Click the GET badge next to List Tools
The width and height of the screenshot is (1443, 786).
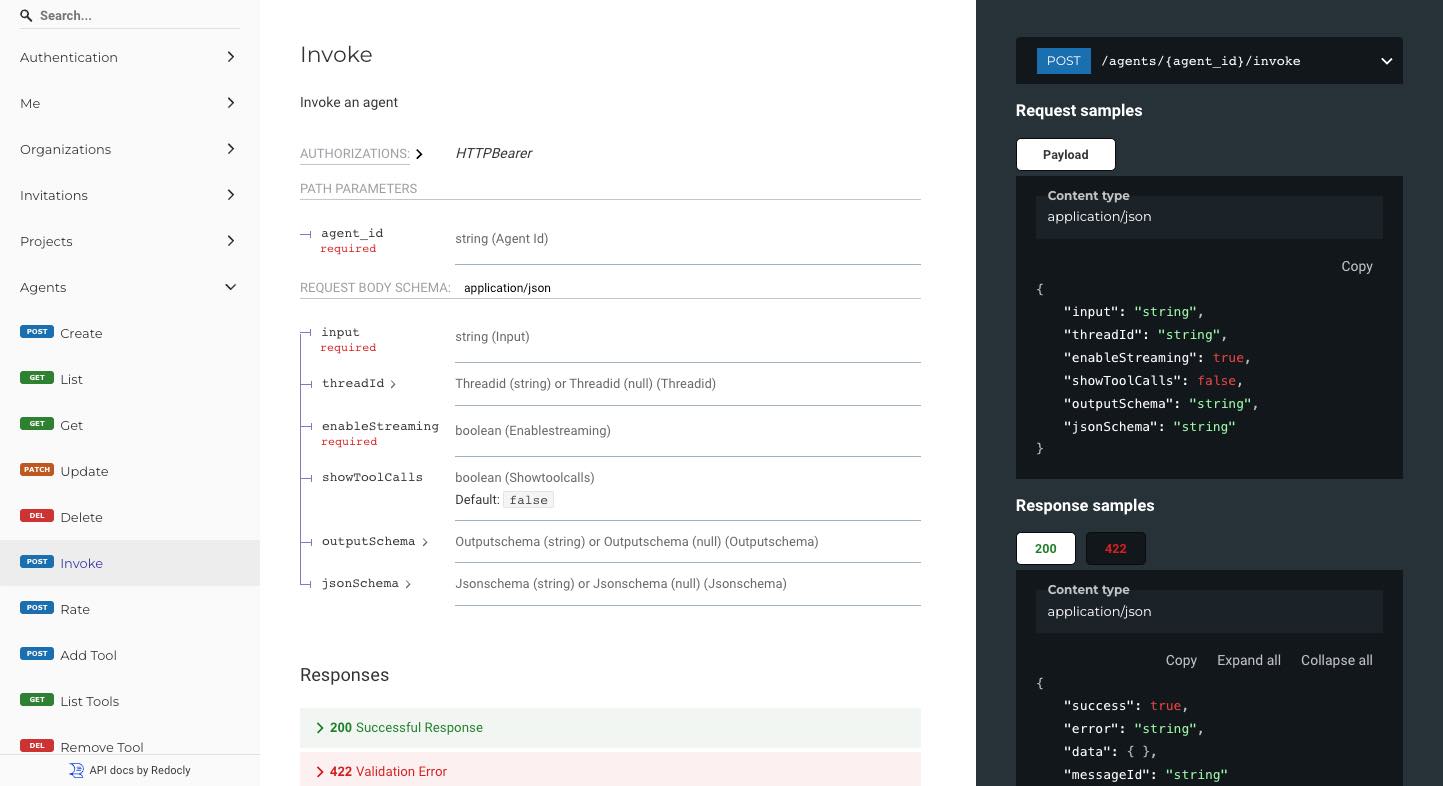(x=37, y=699)
